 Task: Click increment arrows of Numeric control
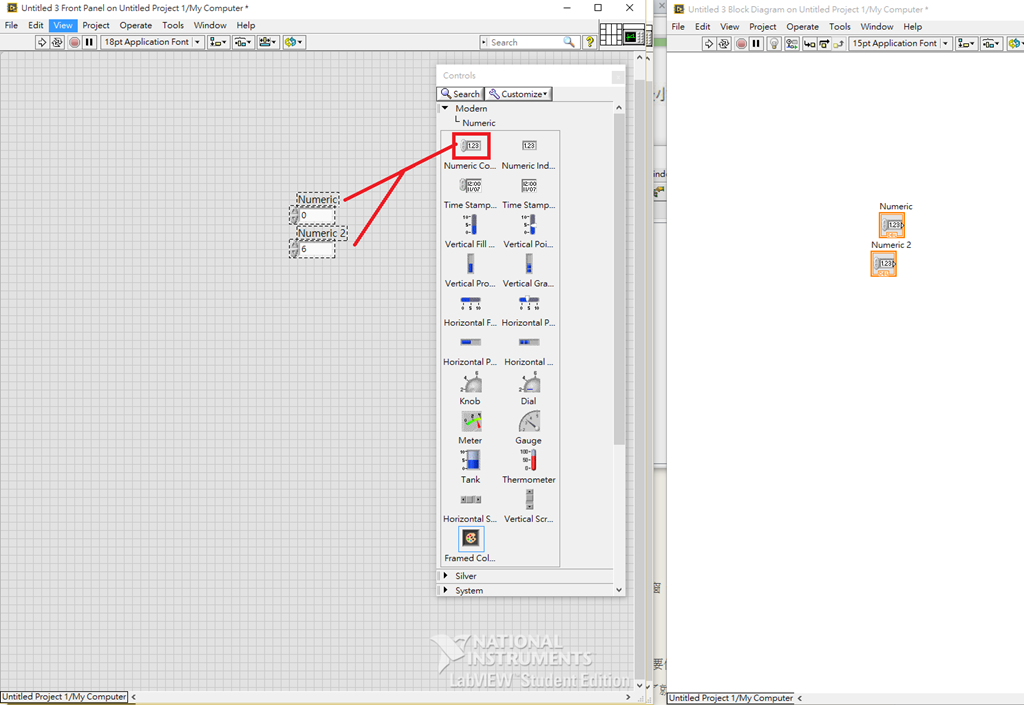point(295,215)
